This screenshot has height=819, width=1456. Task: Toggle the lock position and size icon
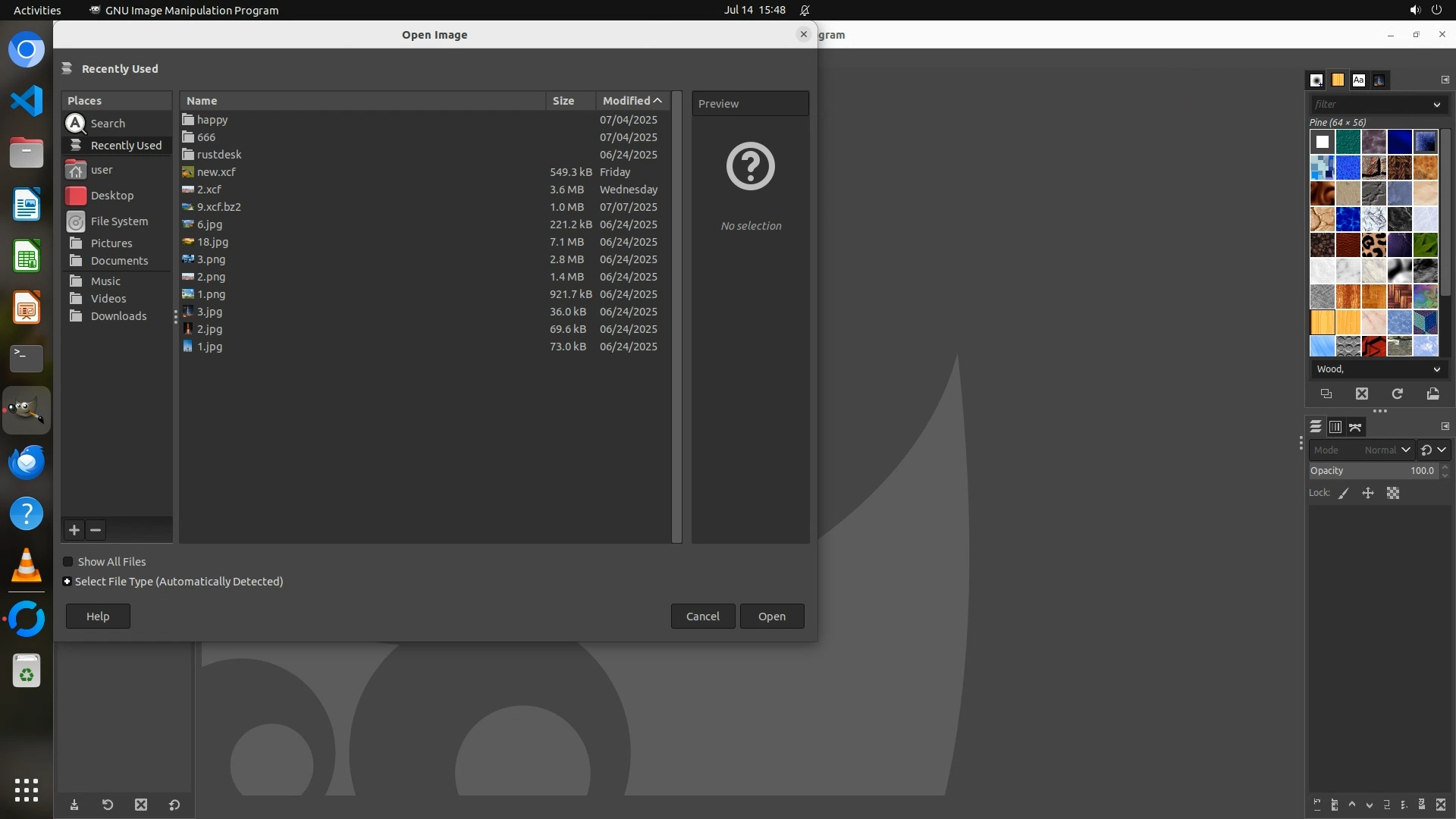click(1368, 493)
